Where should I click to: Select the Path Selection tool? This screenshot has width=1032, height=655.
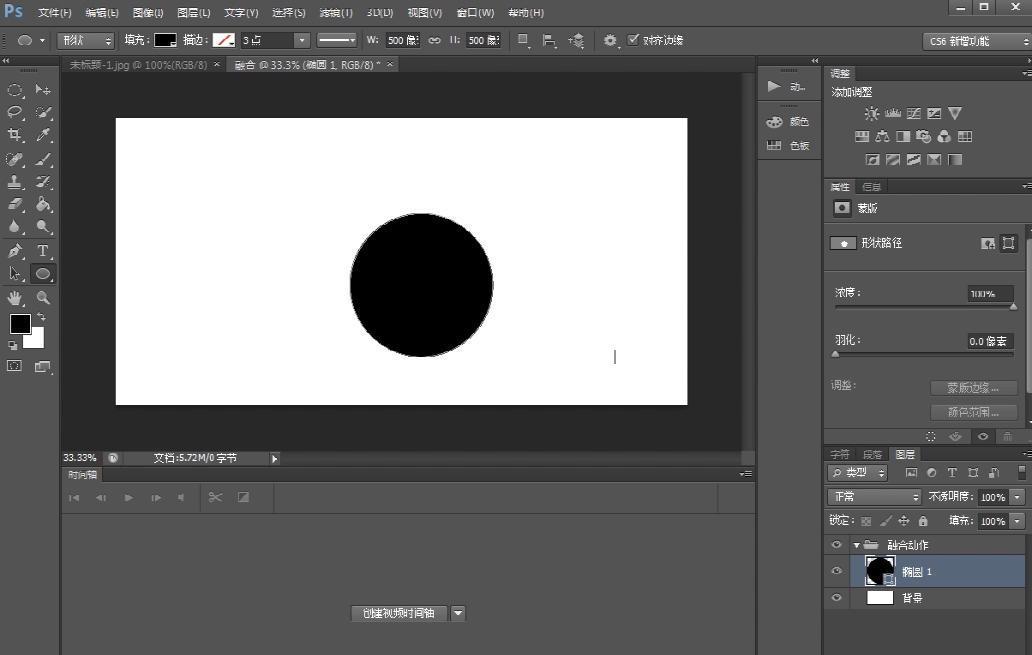(14, 274)
